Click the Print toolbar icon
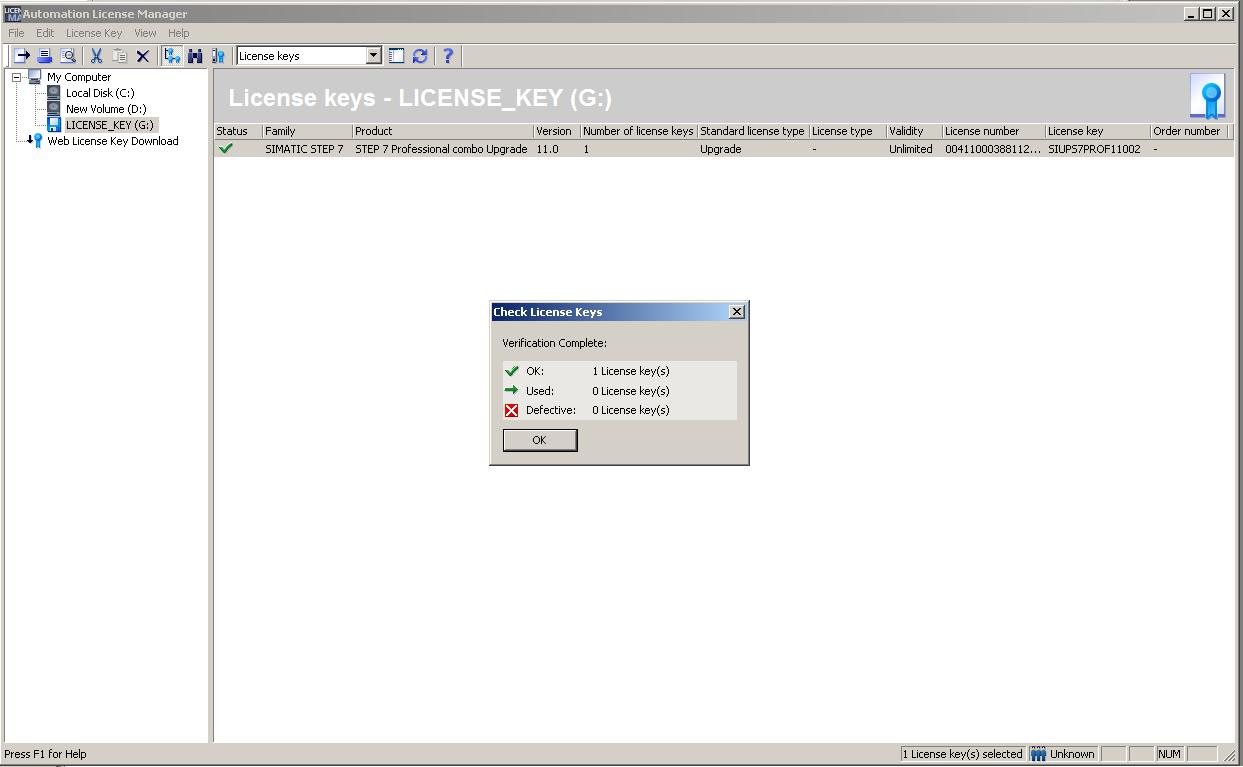This screenshot has height=767, width=1243. pos(44,56)
